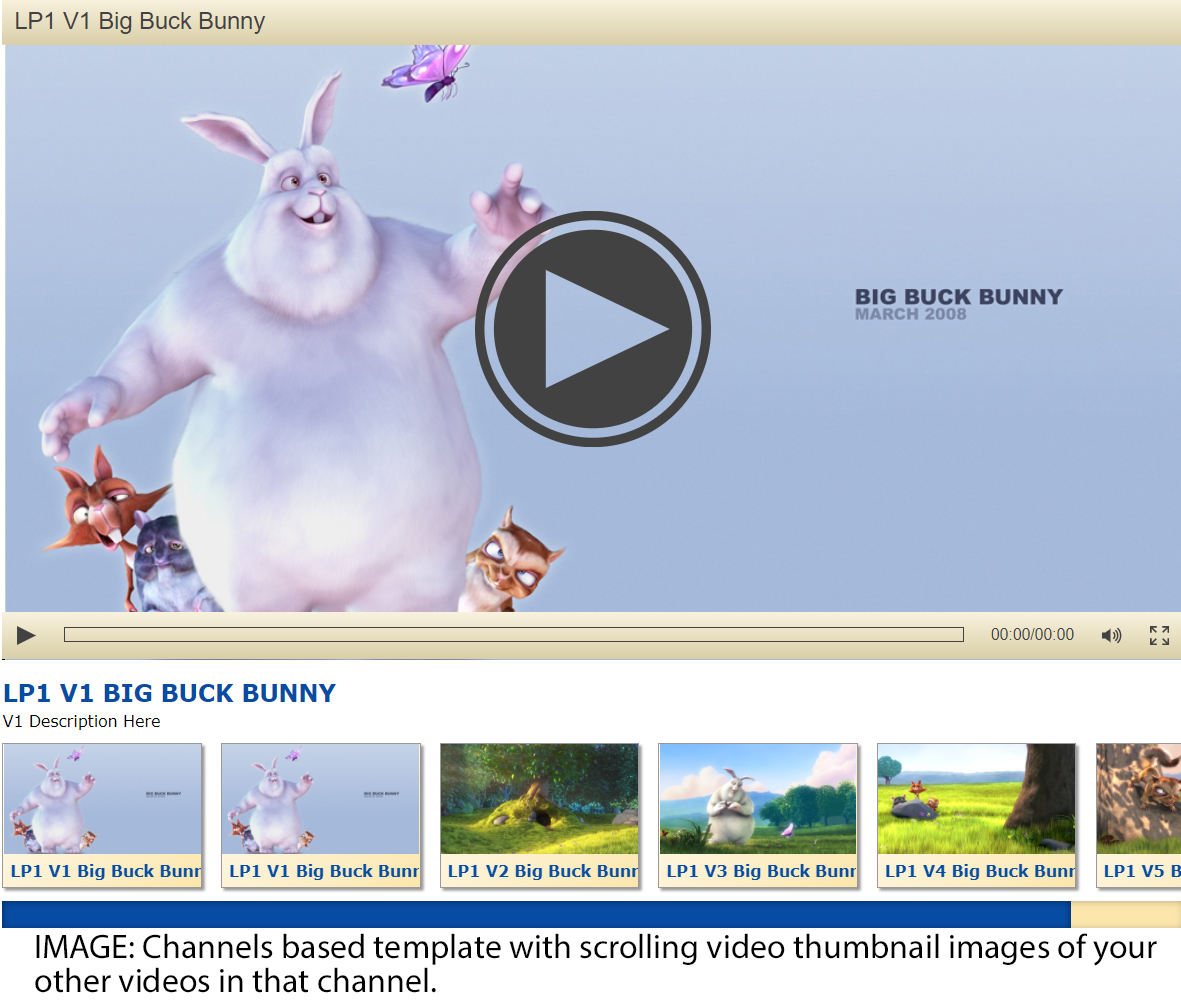Click the small play icon in control bar

point(26,635)
